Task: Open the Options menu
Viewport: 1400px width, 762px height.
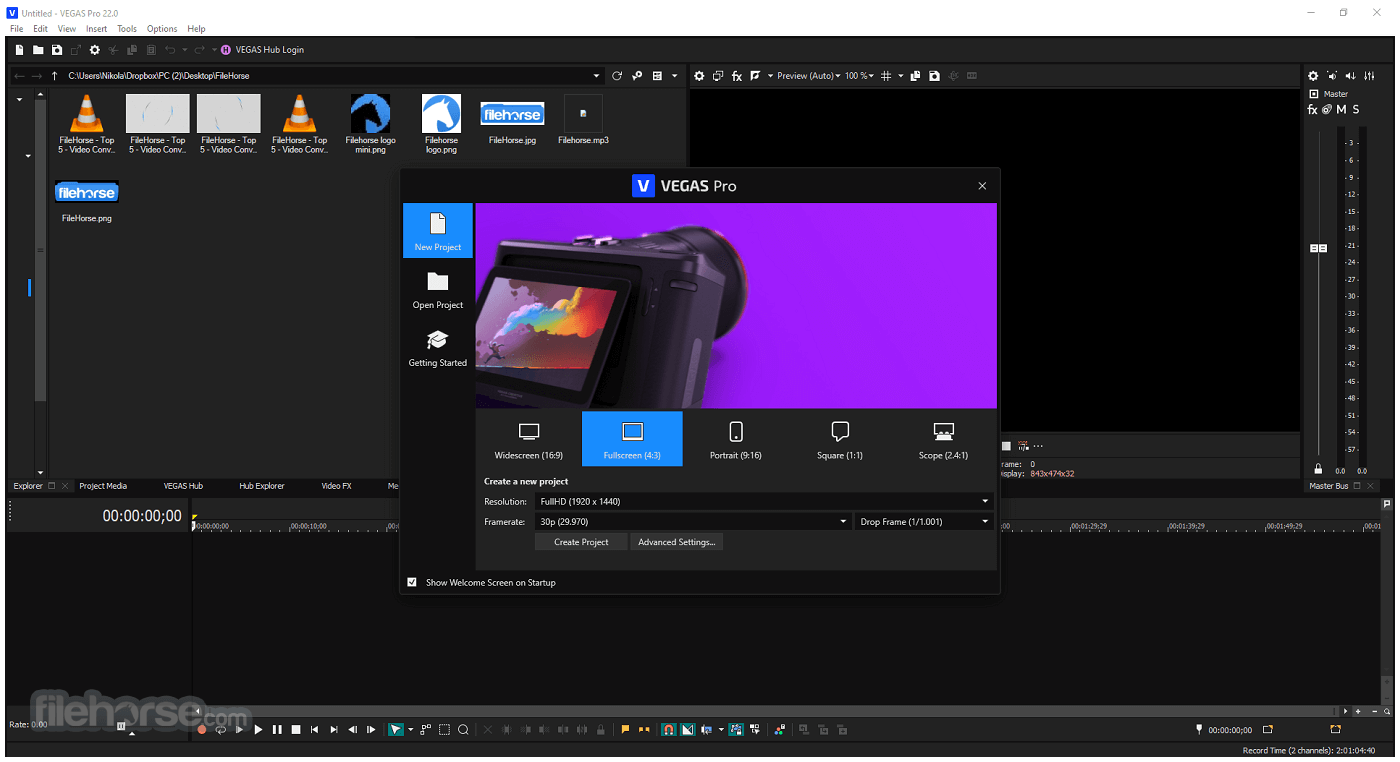Action: coord(162,29)
